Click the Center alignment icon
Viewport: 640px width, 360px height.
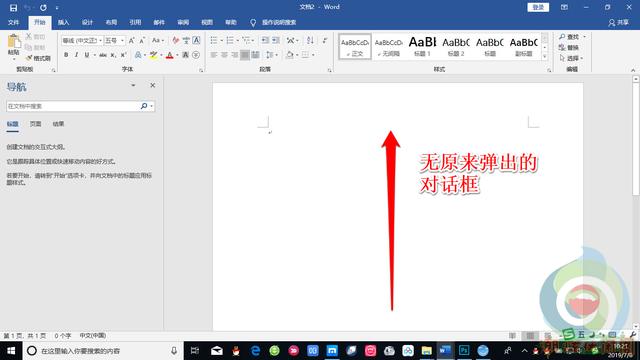tap(224, 55)
